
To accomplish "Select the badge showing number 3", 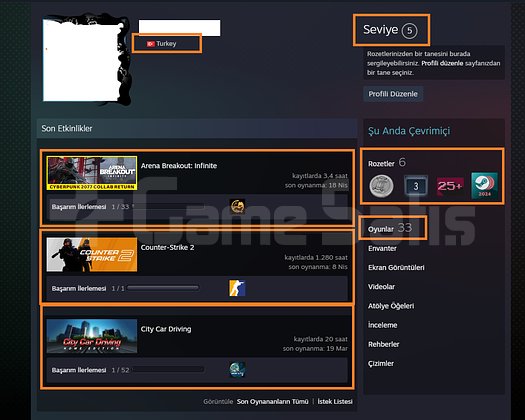I will tap(416, 186).
